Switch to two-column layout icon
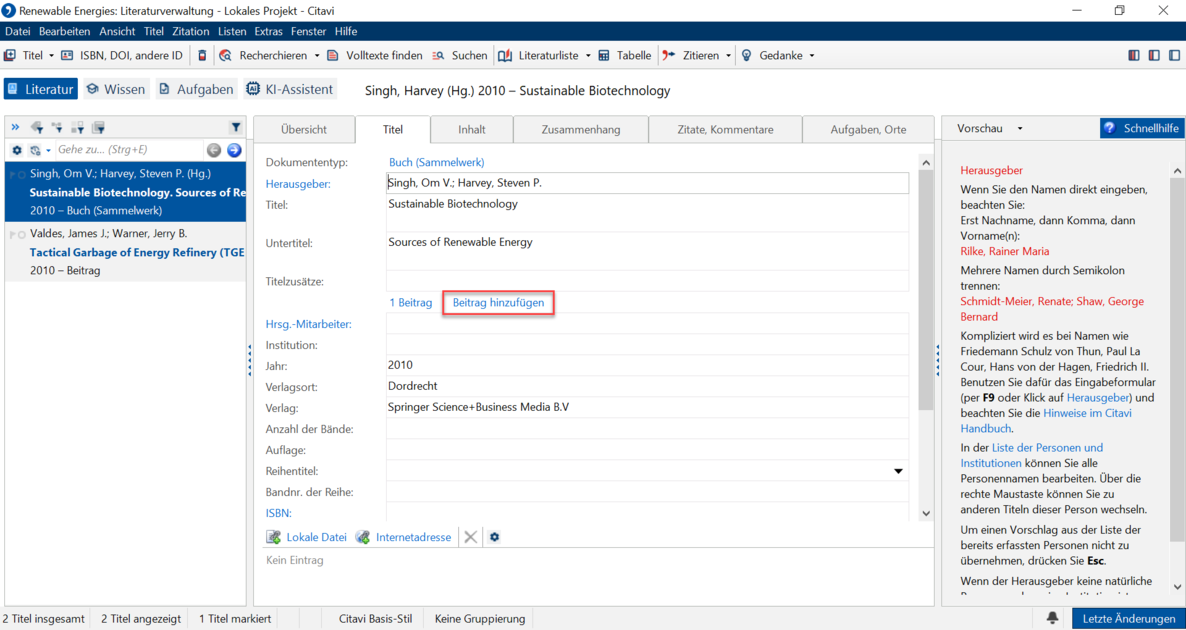Viewport: 1186px width, 630px height. (1153, 55)
